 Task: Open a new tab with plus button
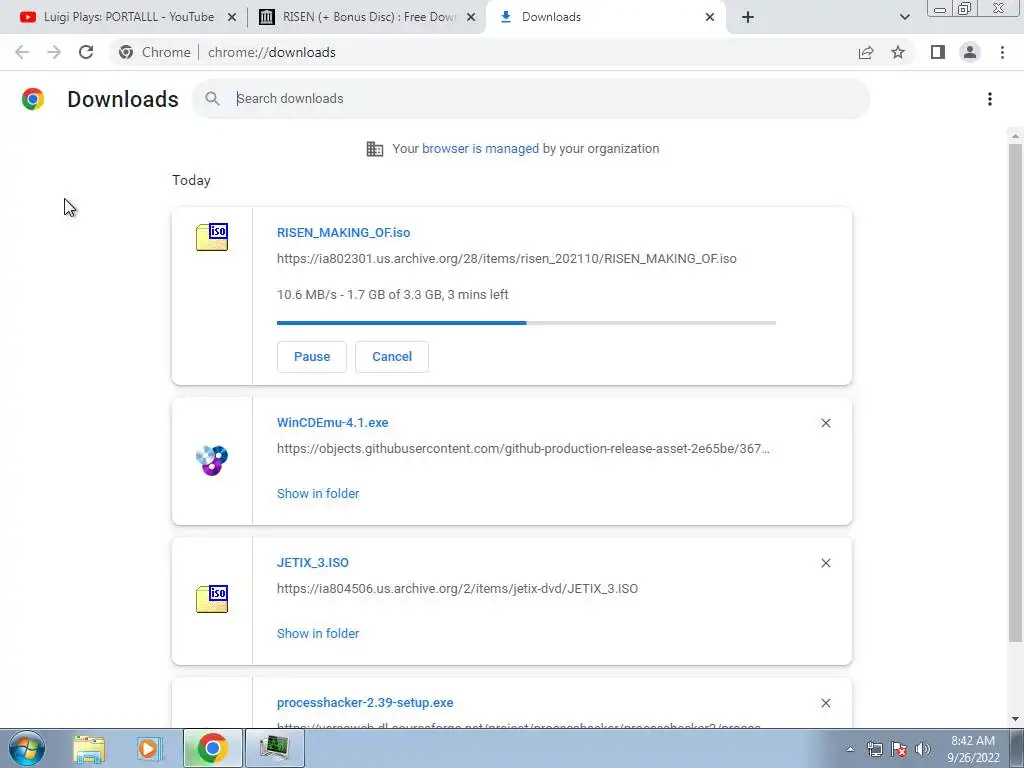pos(748,17)
